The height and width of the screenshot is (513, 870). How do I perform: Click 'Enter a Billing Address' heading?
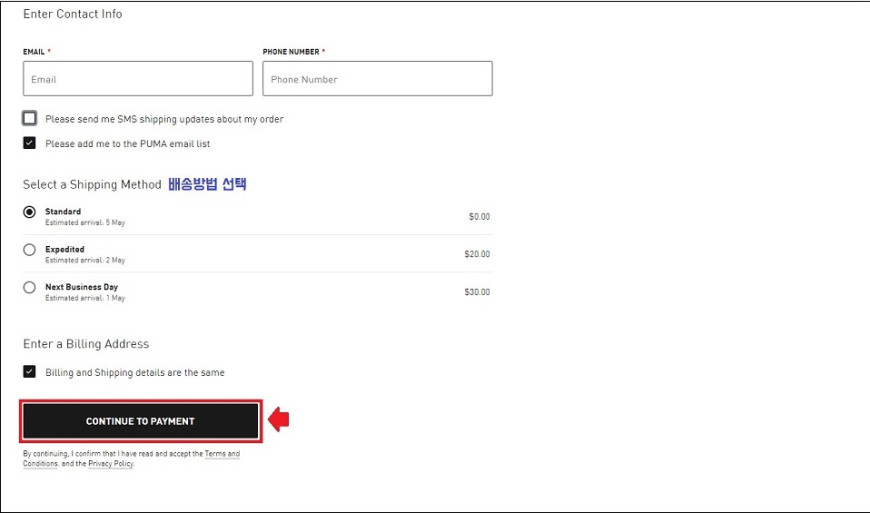pyautogui.click(x=86, y=344)
